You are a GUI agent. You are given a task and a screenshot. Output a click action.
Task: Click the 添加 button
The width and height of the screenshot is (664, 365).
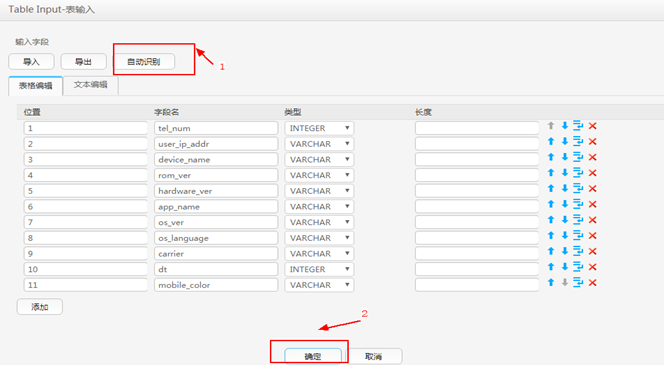[40, 307]
